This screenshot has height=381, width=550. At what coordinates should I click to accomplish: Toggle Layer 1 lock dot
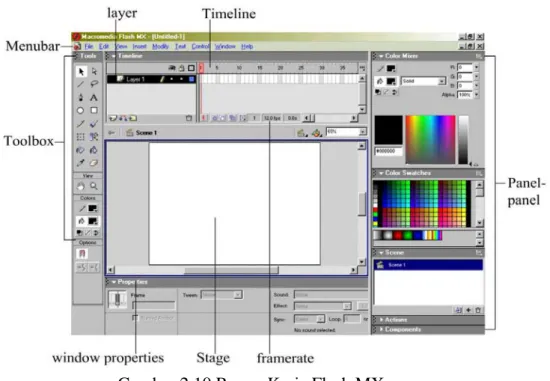[181, 79]
